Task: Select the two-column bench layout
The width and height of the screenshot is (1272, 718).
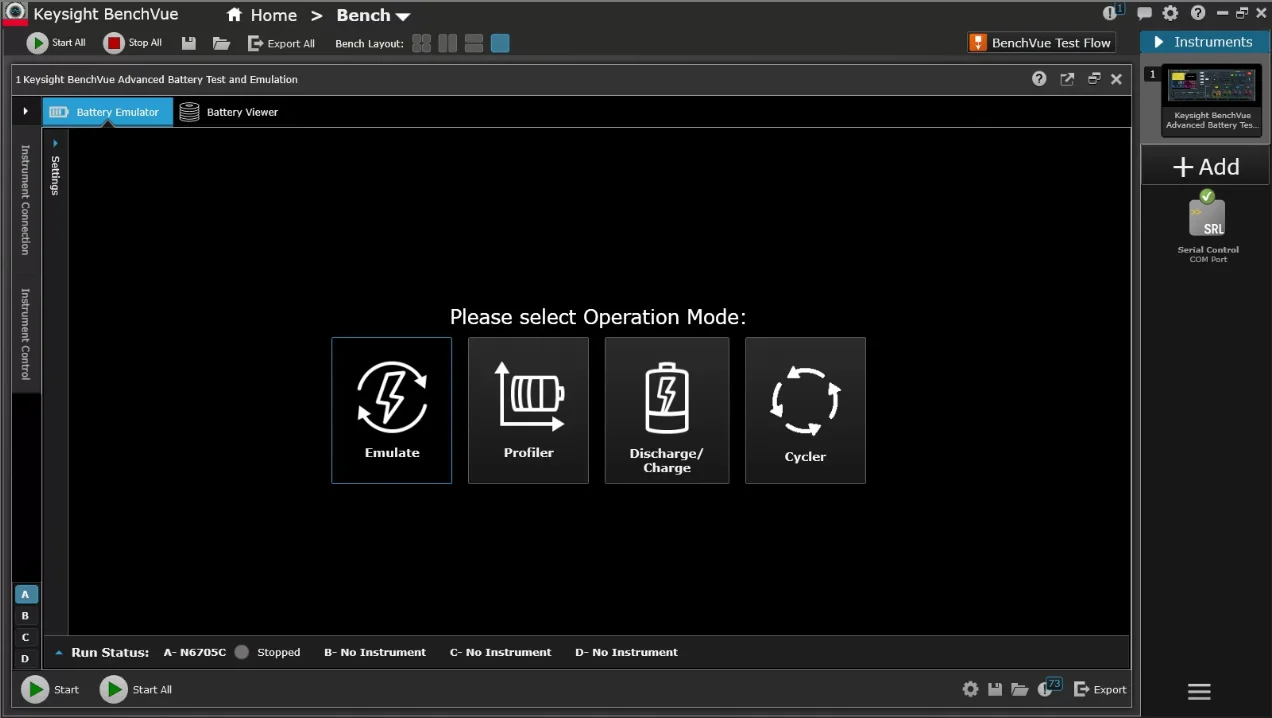Action: [448, 43]
